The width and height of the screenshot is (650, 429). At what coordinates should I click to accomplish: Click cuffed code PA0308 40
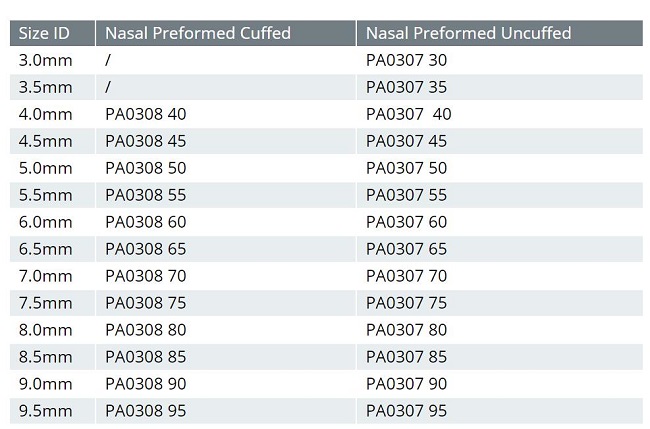[146, 114]
